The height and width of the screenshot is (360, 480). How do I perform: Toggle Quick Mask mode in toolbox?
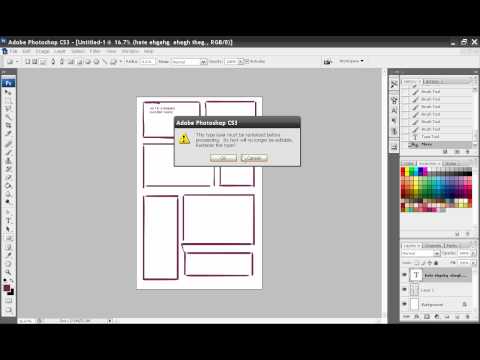click(9, 301)
